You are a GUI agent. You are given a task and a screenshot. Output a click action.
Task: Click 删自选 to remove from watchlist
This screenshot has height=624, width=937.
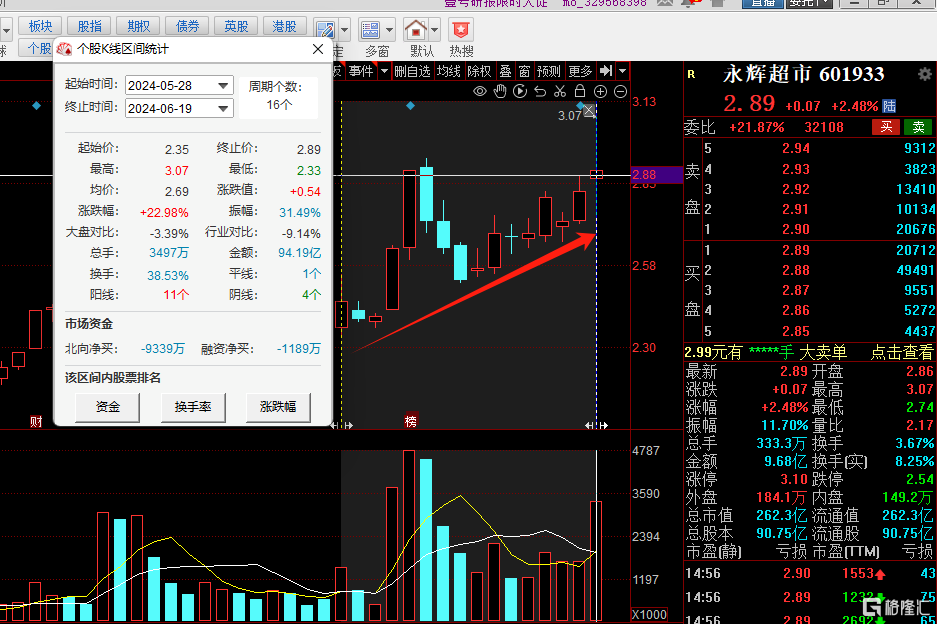tap(412, 71)
